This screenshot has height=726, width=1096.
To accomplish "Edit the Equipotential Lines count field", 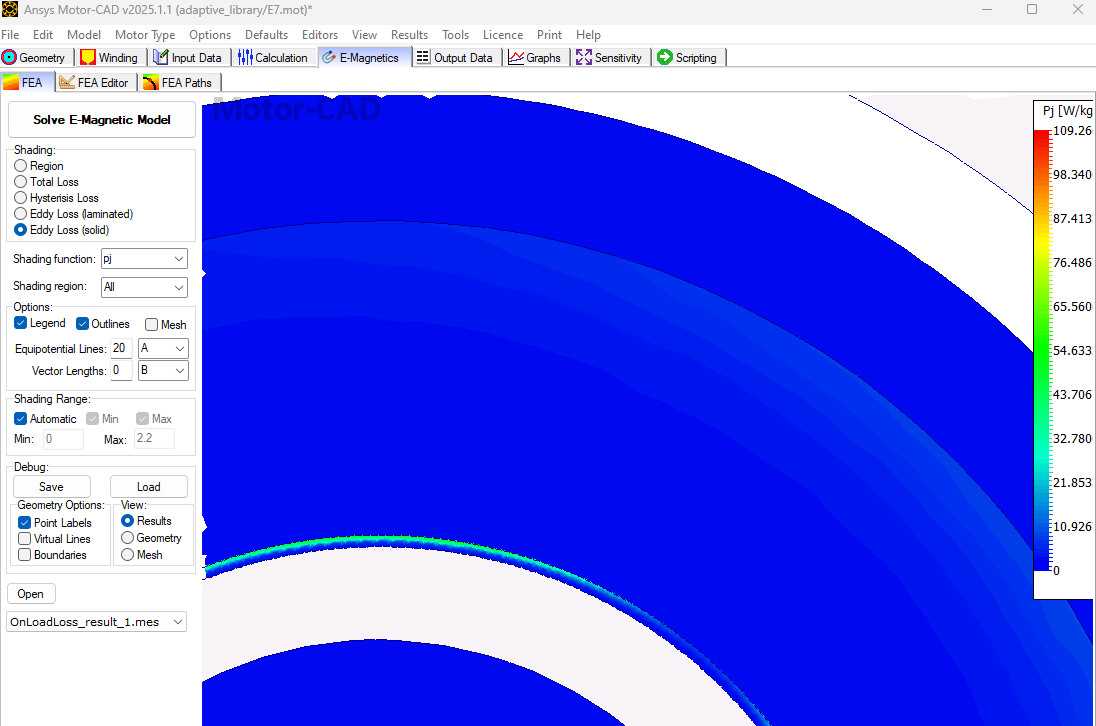I will coord(121,348).
